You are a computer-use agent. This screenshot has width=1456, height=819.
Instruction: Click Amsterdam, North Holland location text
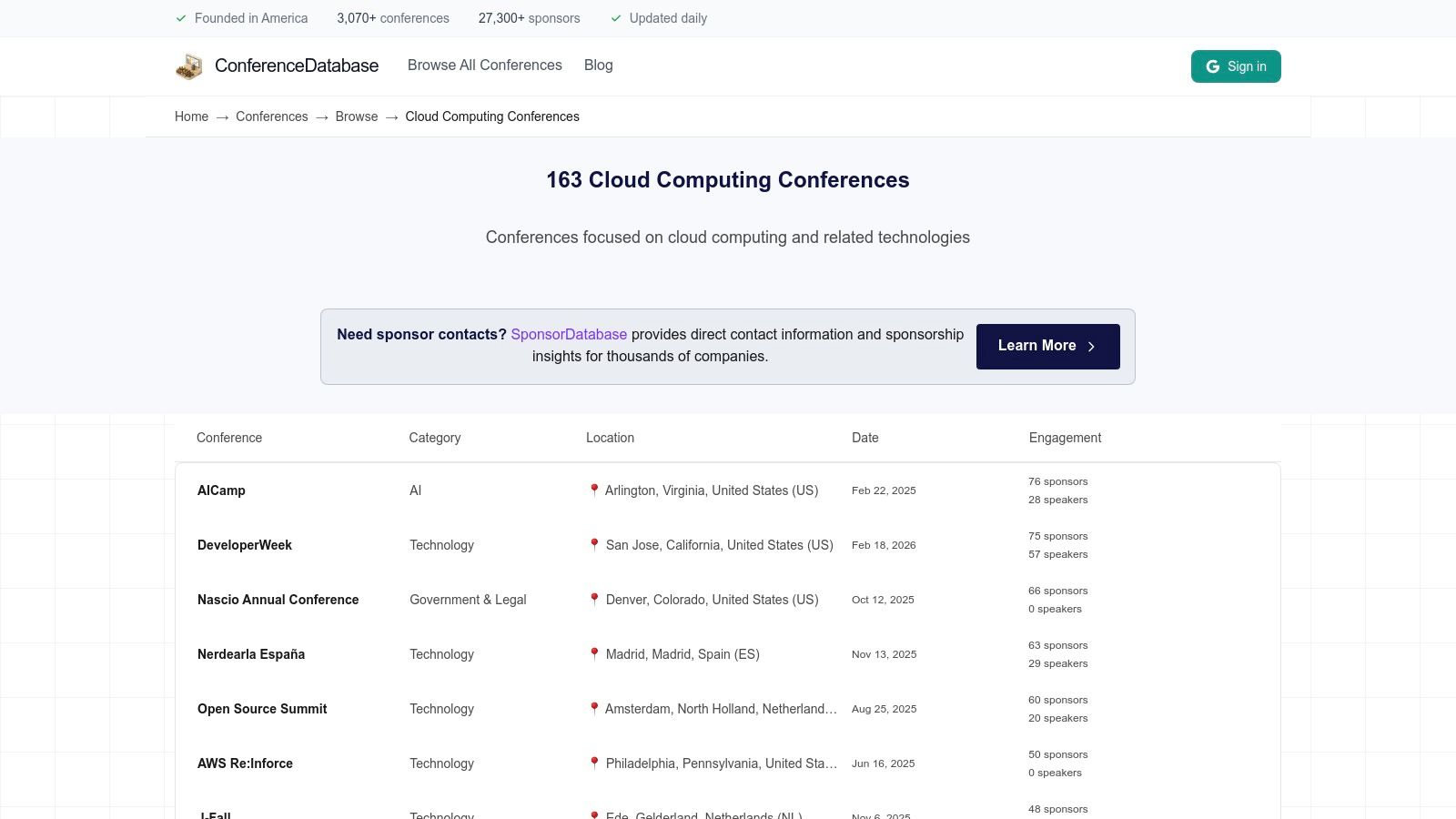pos(721,709)
